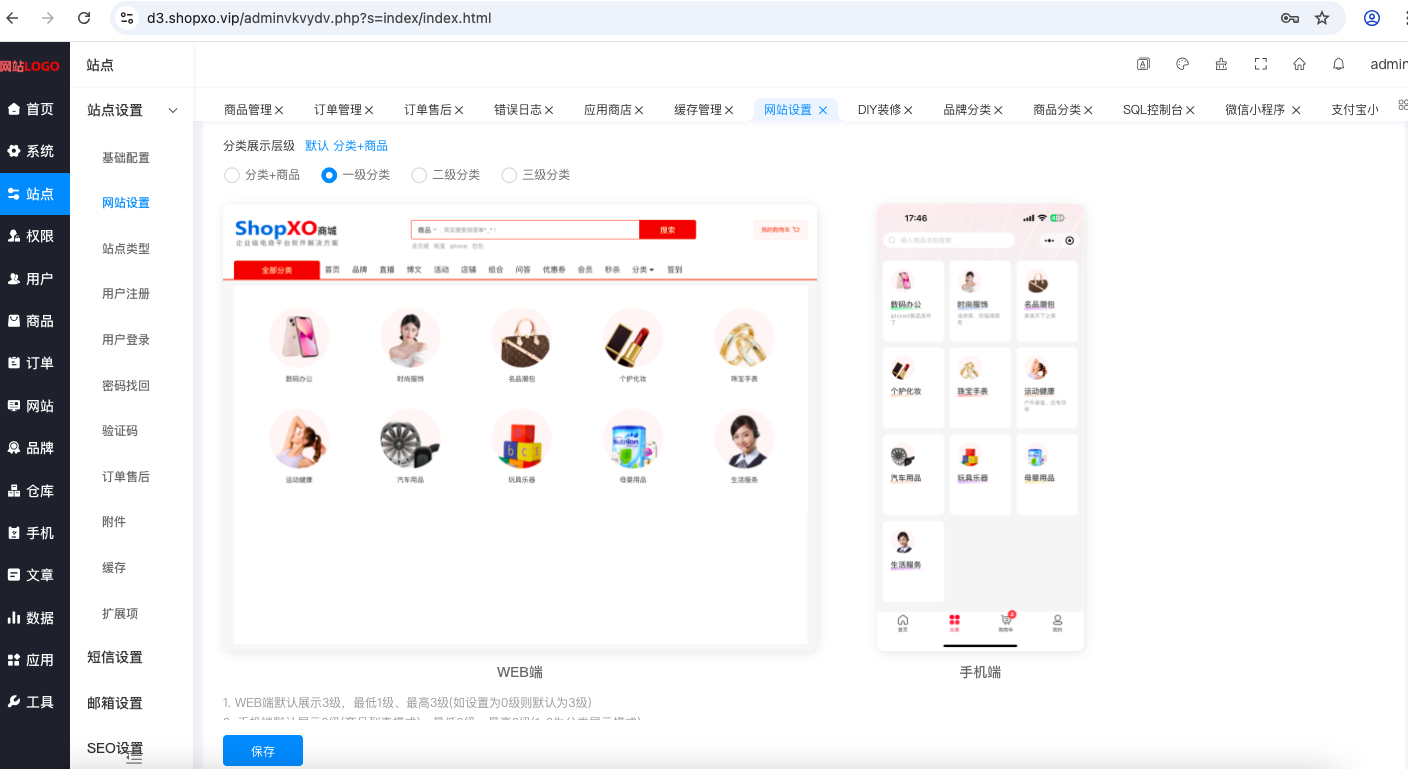This screenshot has height=769, width=1408.
Task: Open 系统 in the dark sidebar
Action: [35, 151]
